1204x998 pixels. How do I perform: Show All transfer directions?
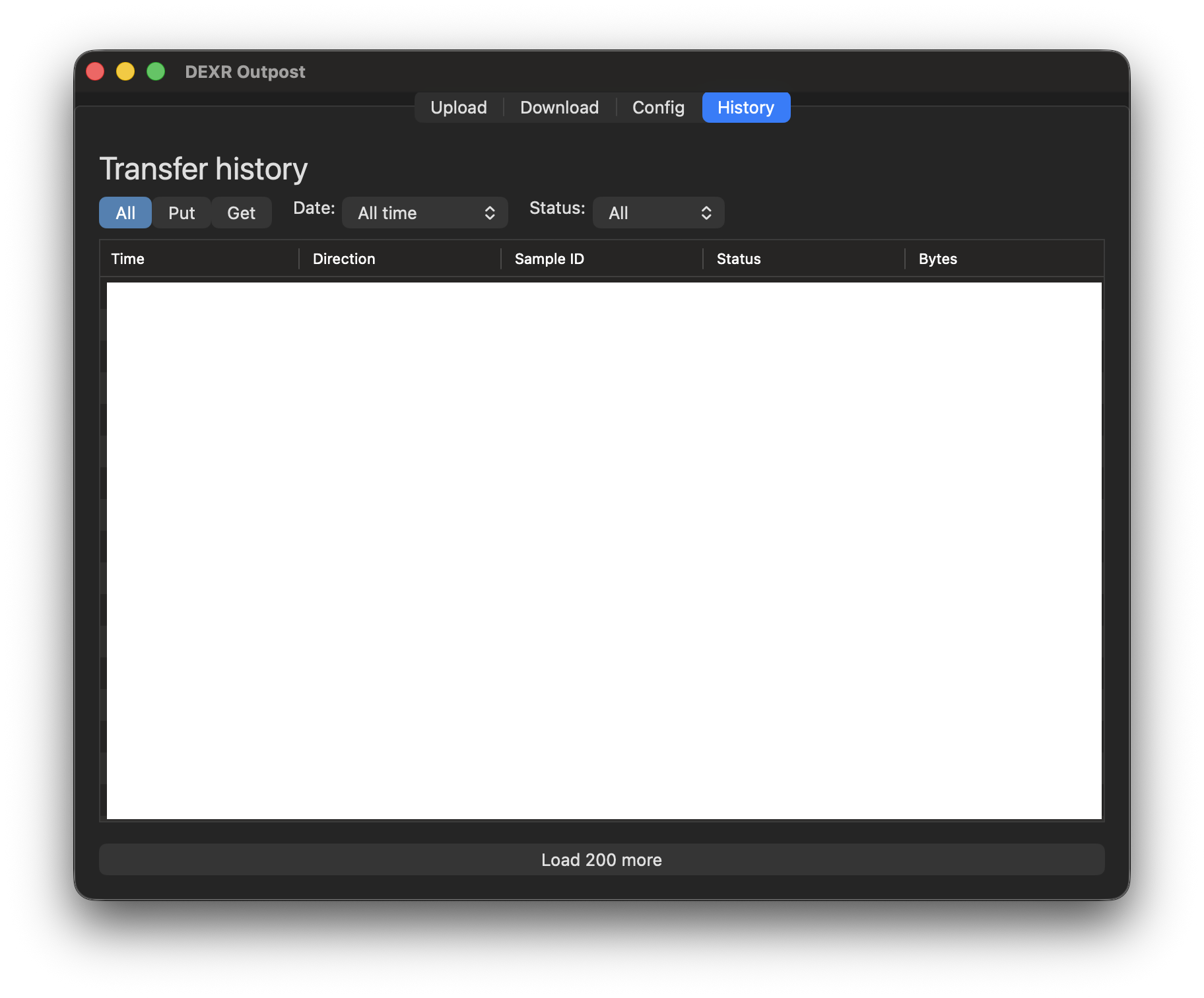pyautogui.click(x=125, y=213)
